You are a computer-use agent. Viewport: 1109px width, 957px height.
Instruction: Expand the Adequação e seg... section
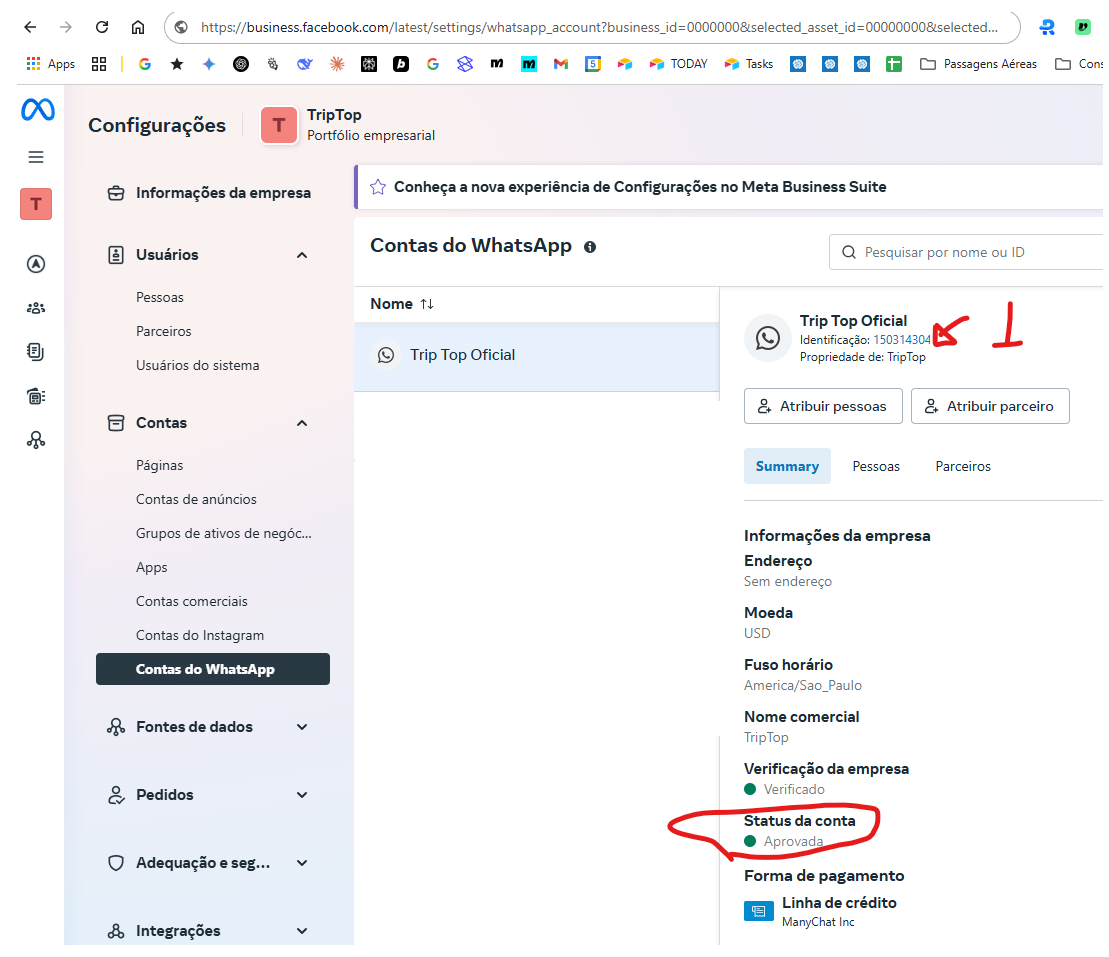[x=302, y=863]
